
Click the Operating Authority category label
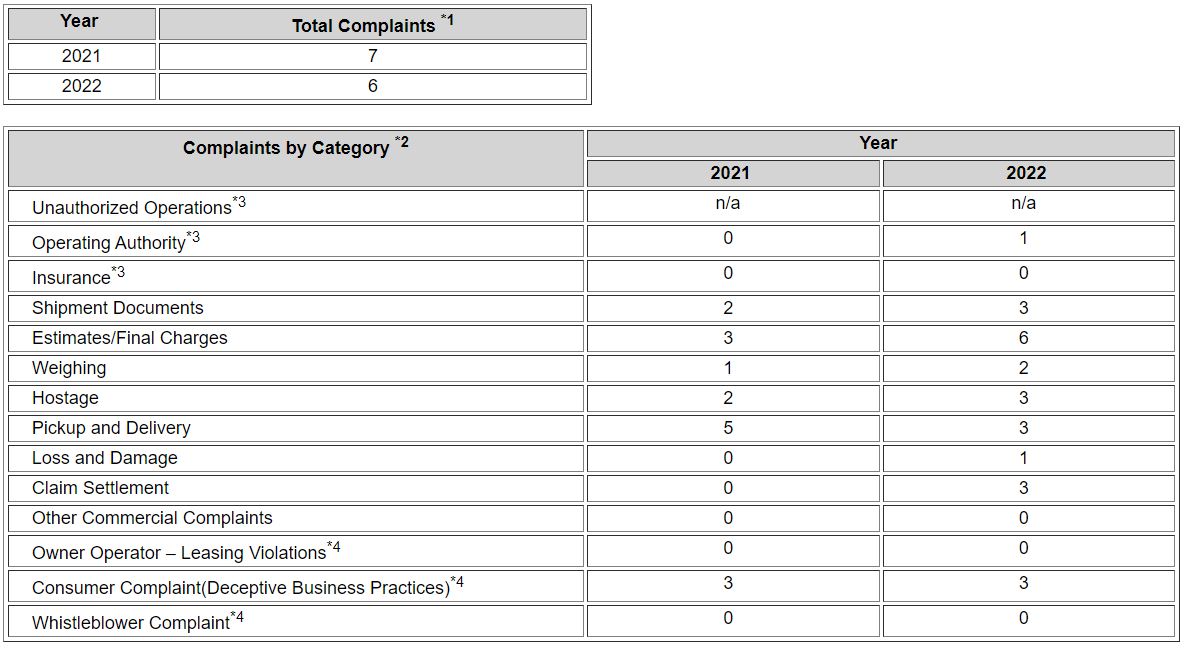pyautogui.click(x=109, y=243)
